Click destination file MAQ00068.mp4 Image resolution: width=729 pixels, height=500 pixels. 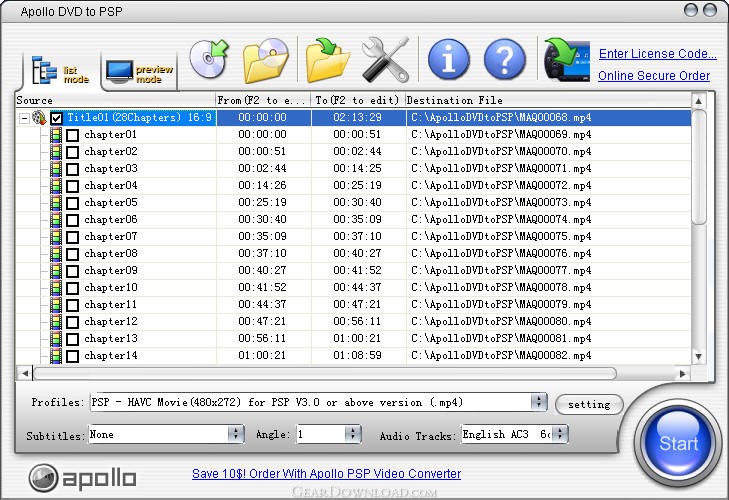501,117
